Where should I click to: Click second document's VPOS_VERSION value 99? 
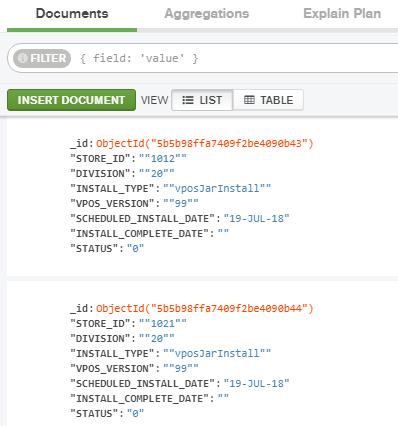[x=181, y=369]
